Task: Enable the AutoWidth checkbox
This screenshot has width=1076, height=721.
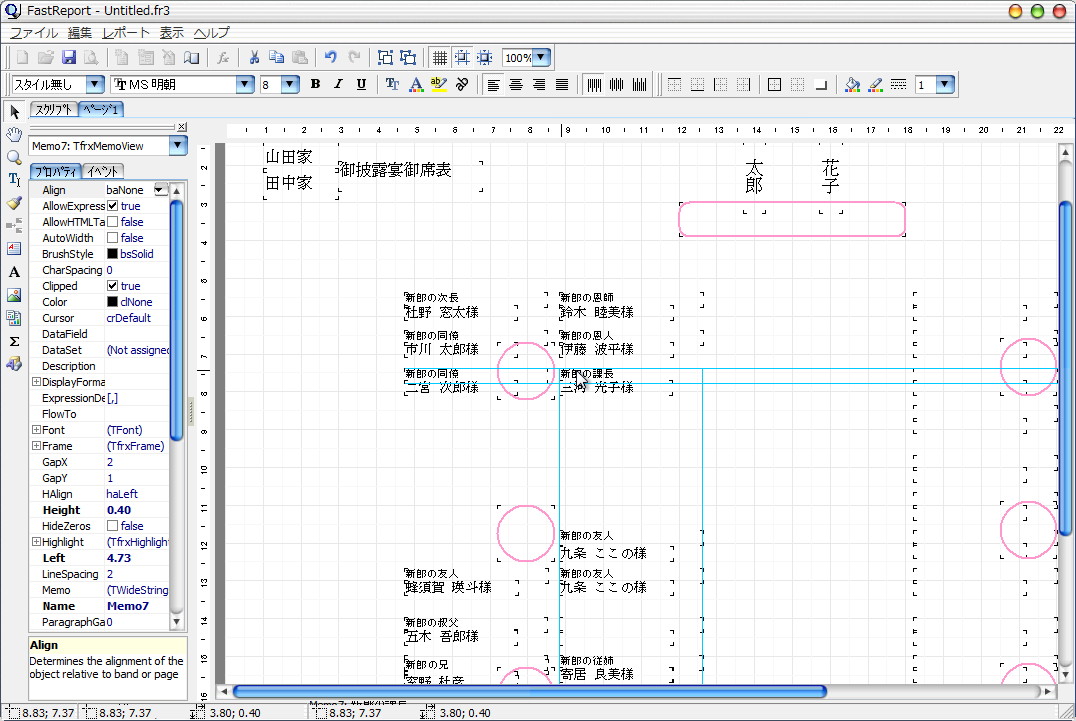Action: [x=113, y=238]
